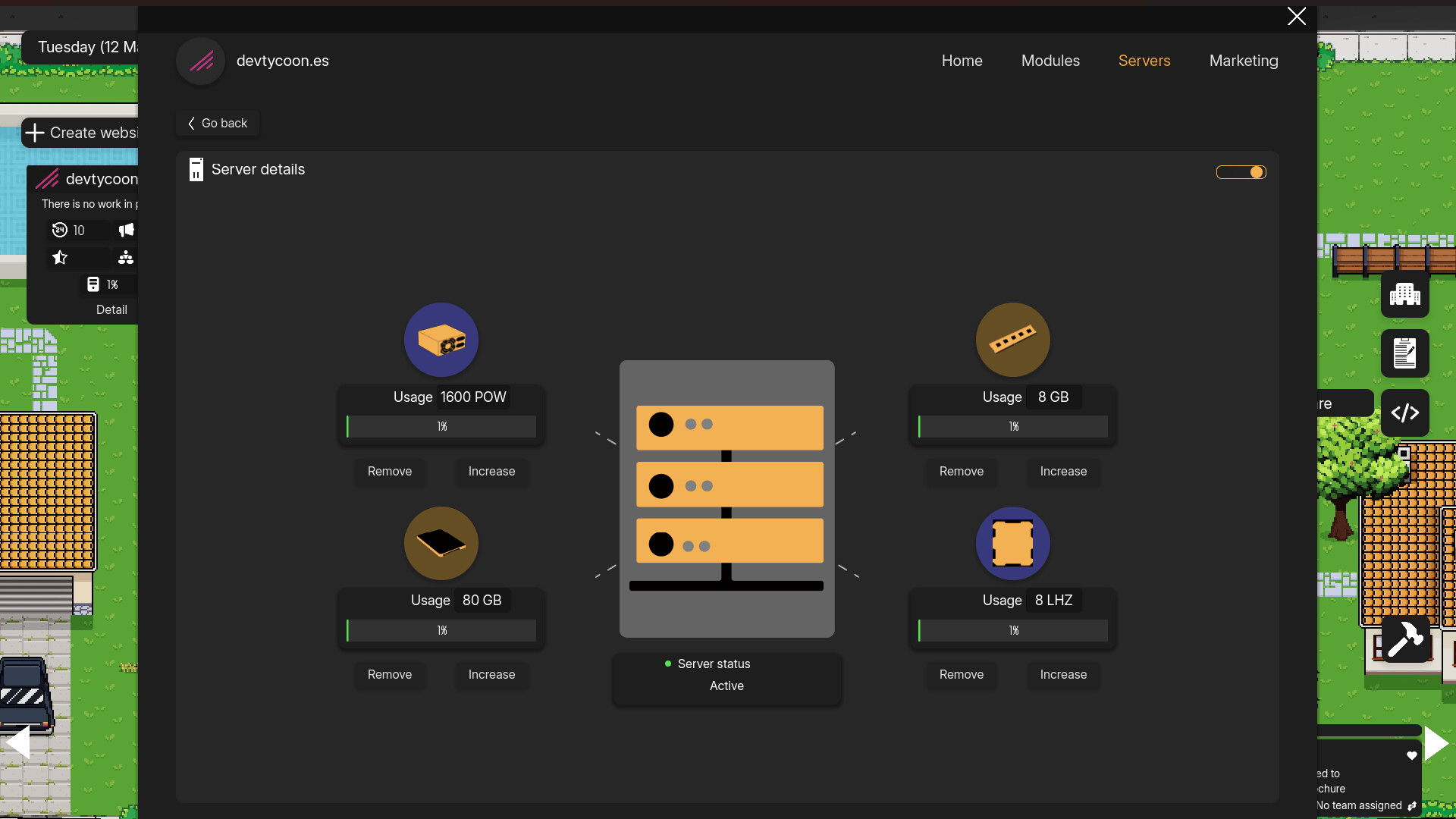Screen dimensions: 1456x819
Task: Open the buildings icon on right sidebar
Action: 1404,294
